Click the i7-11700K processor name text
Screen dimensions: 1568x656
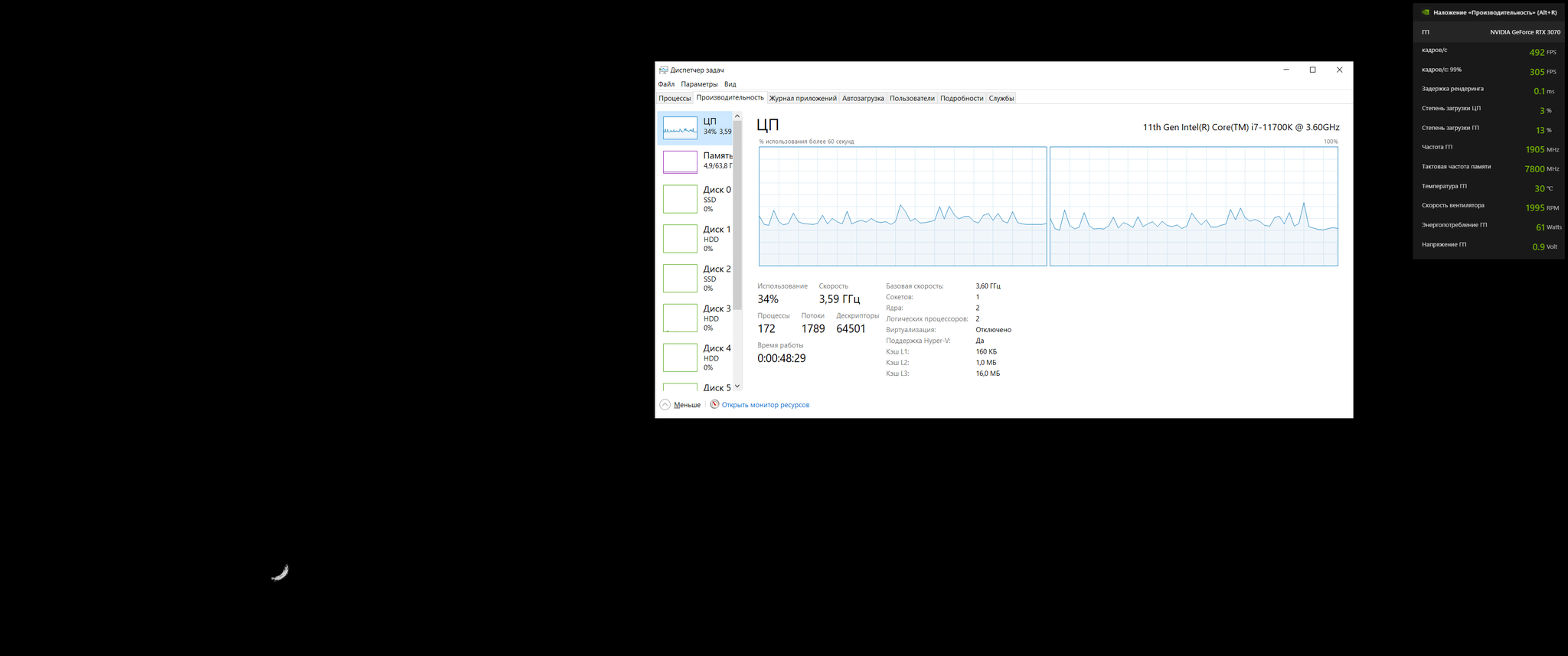click(1241, 127)
